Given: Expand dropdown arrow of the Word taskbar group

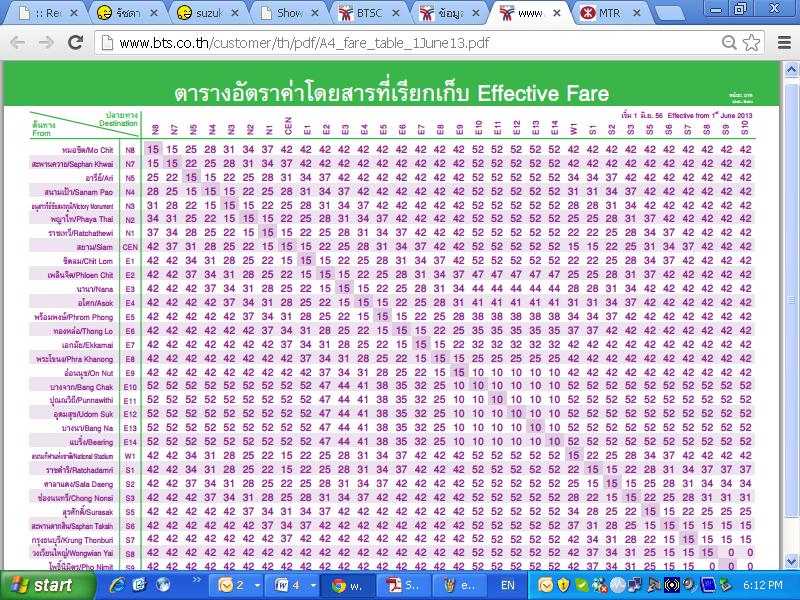Looking at the screenshot, I should (313, 586).
